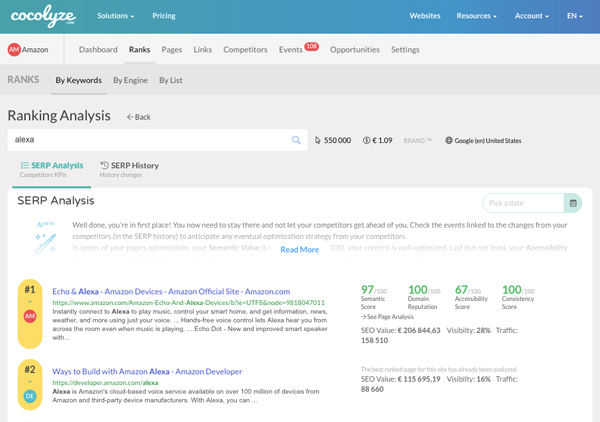
Task: Expand the Resources dropdown
Action: pos(476,16)
